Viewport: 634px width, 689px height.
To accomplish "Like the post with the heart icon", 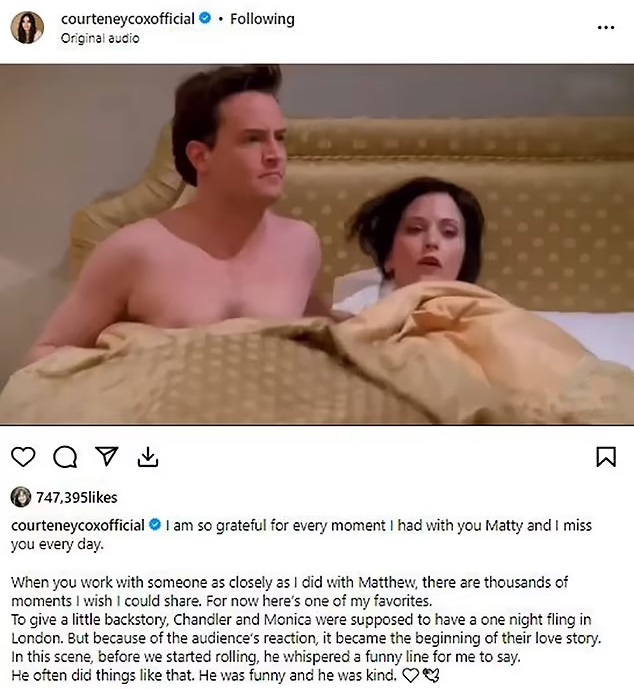I will [23, 457].
